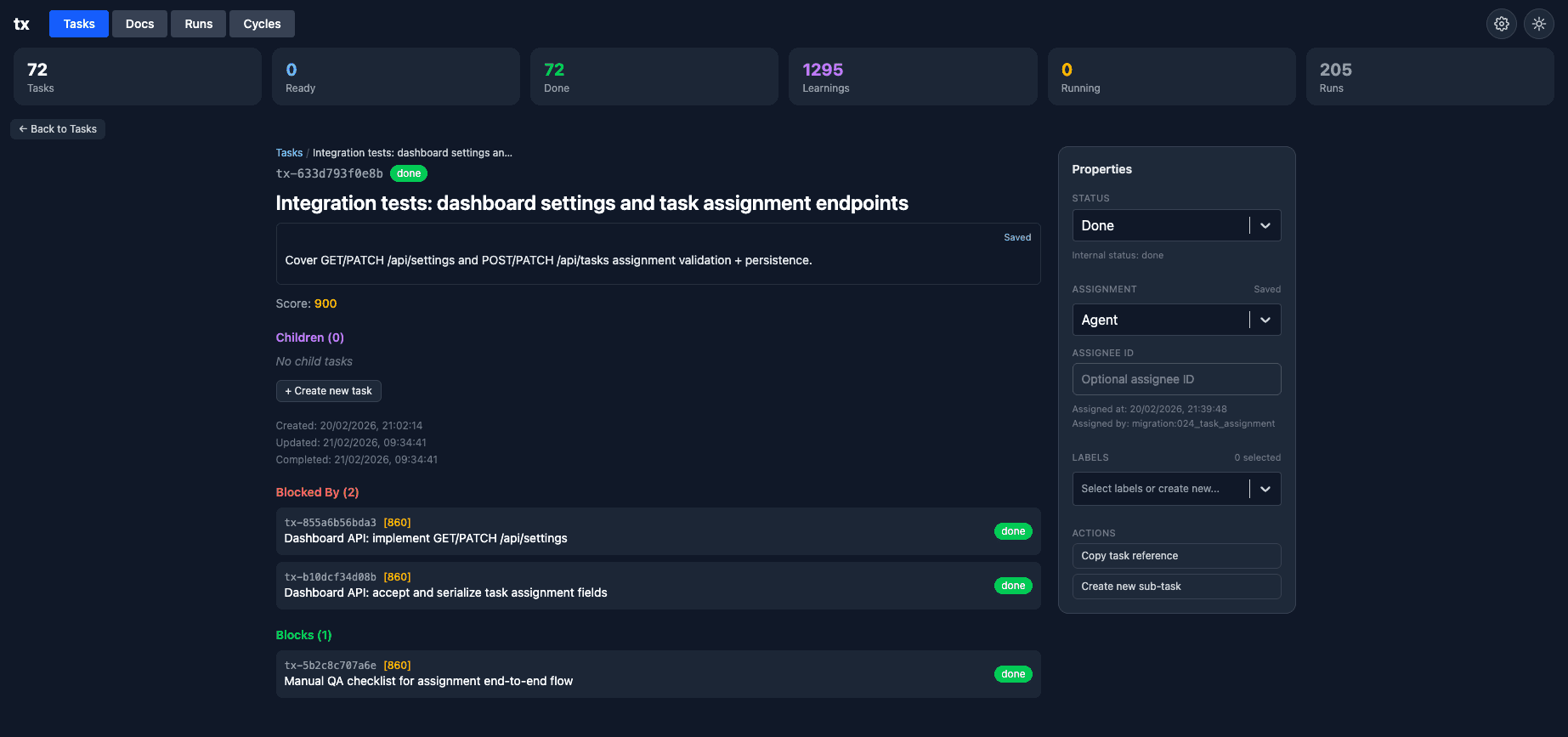The width and height of the screenshot is (1568, 737).
Task: Click the 72 Done stat card
Action: click(654, 77)
